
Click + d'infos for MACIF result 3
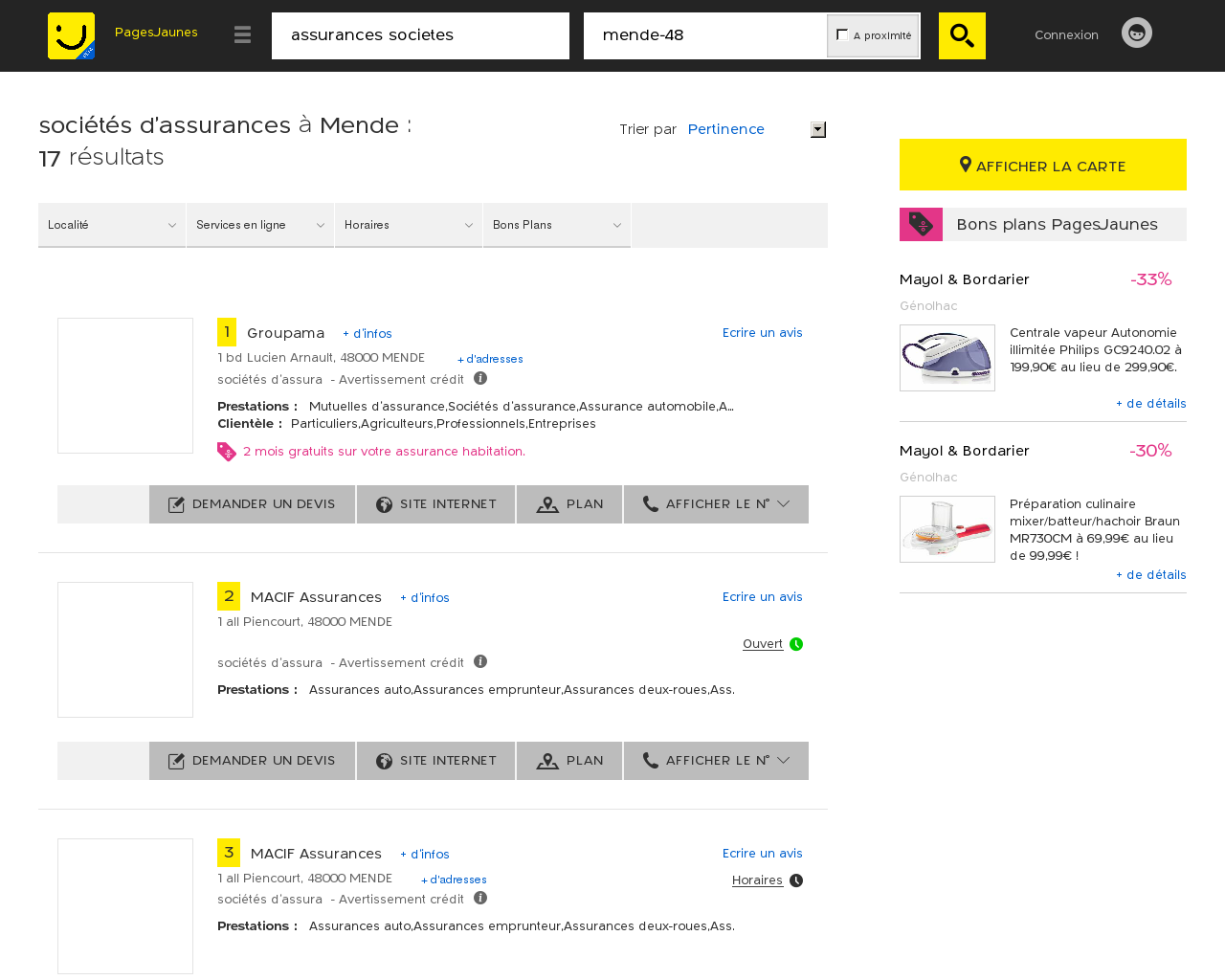425,855
